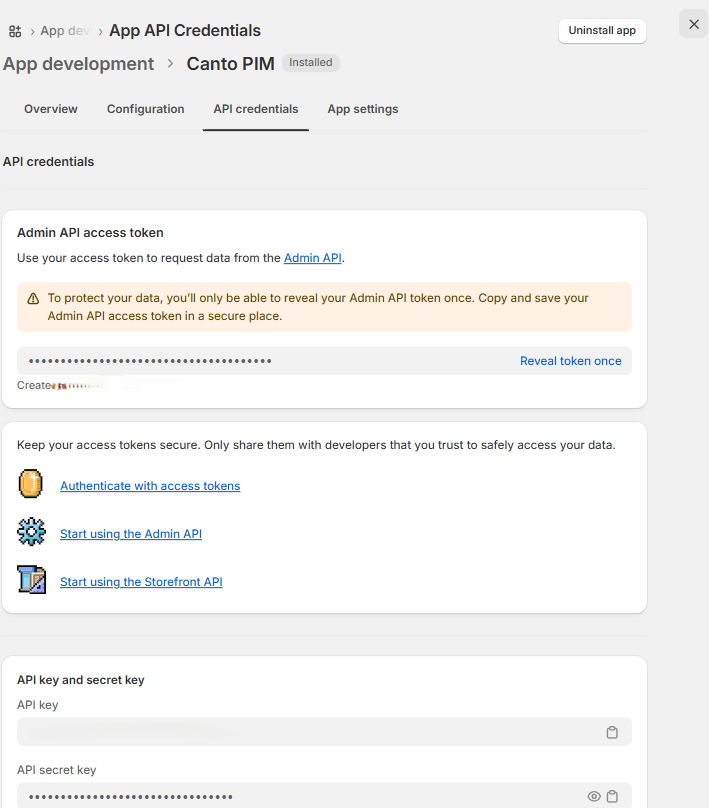Click the apps grid breadcrumb icon
Image resolution: width=709 pixels, height=808 pixels.
point(15,31)
